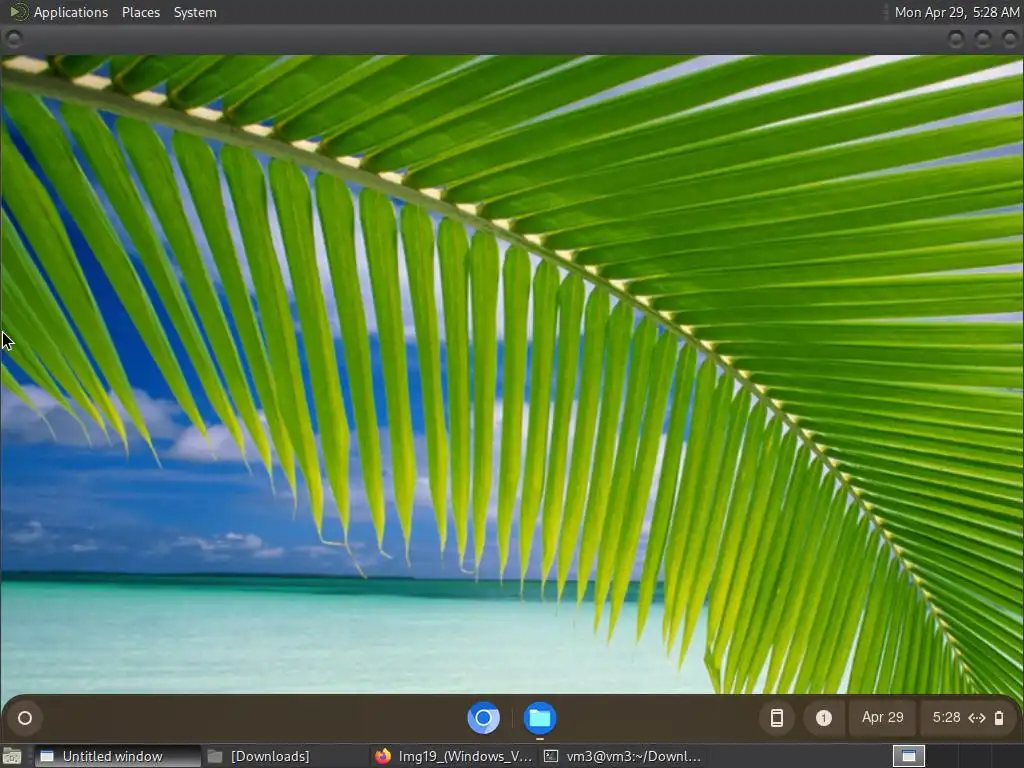Click the ChromeOS launcher circle button
Screen dimensions: 1024x768
(25, 718)
